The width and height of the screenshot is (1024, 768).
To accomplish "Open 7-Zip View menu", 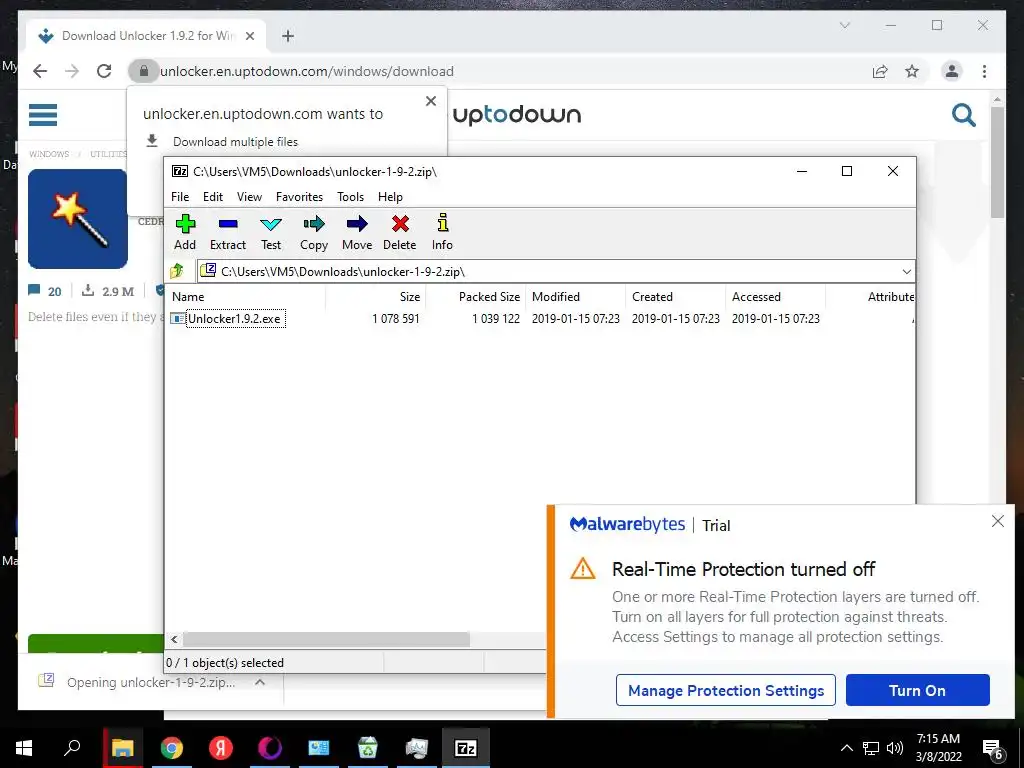I will tap(249, 197).
